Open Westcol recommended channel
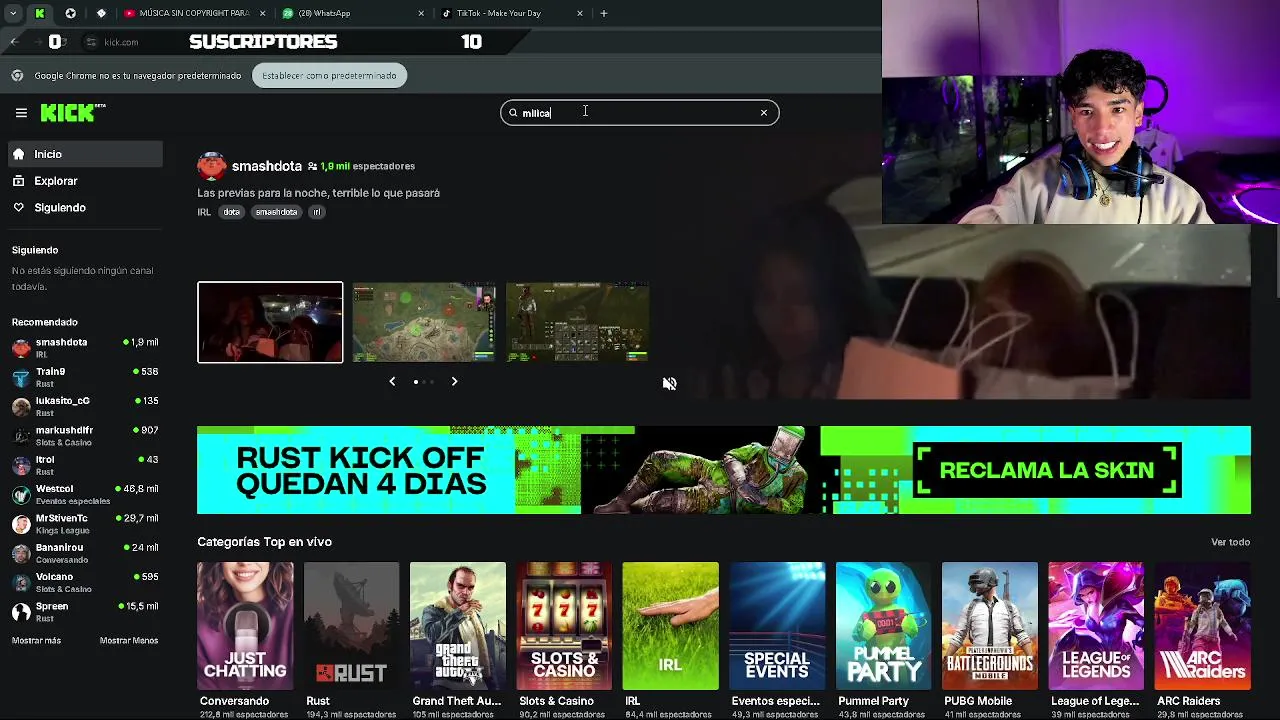This screenshot has height=720, width=1280. click(84, 494)
